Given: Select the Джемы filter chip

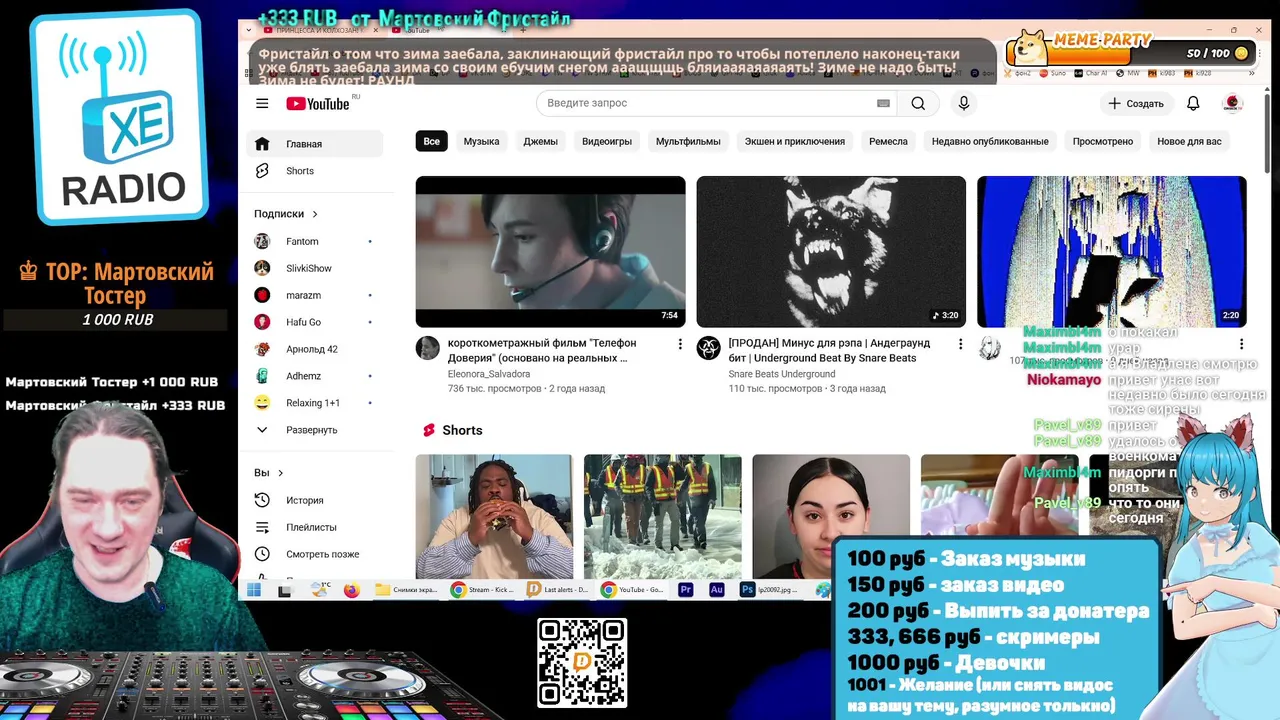Looking at the screenshot, I should [x=540, y=141].
